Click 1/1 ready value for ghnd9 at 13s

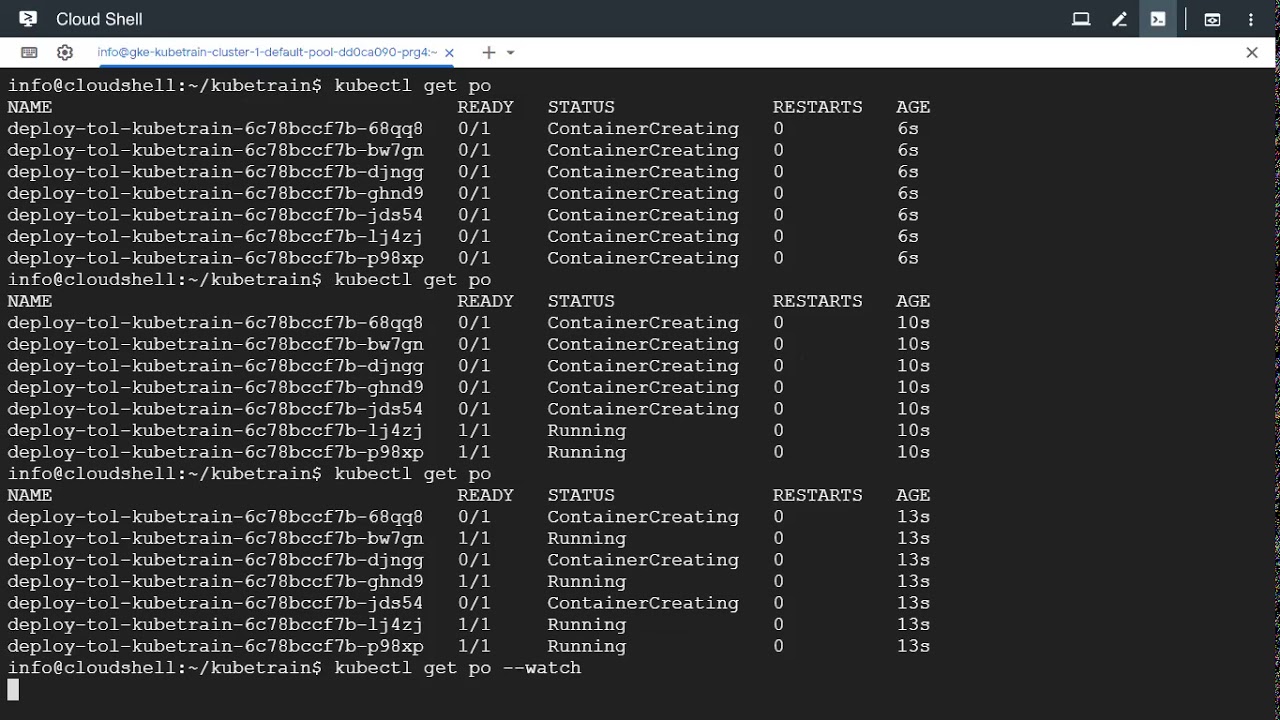click(x=474, y=581)
